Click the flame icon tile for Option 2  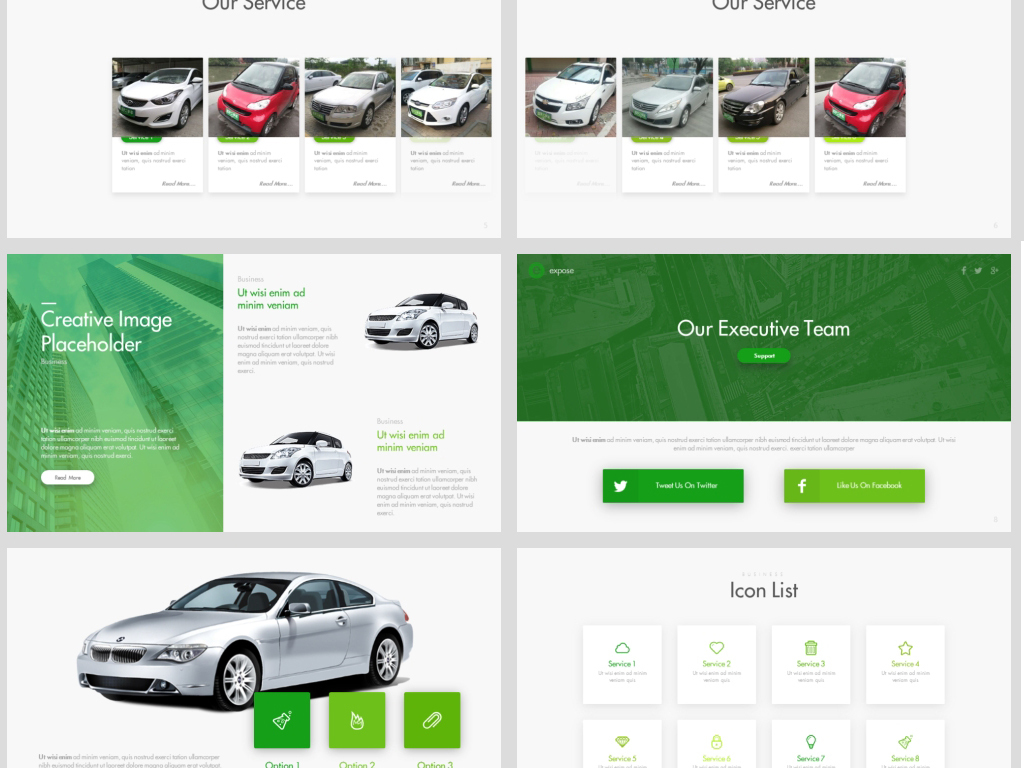[357, 720]
